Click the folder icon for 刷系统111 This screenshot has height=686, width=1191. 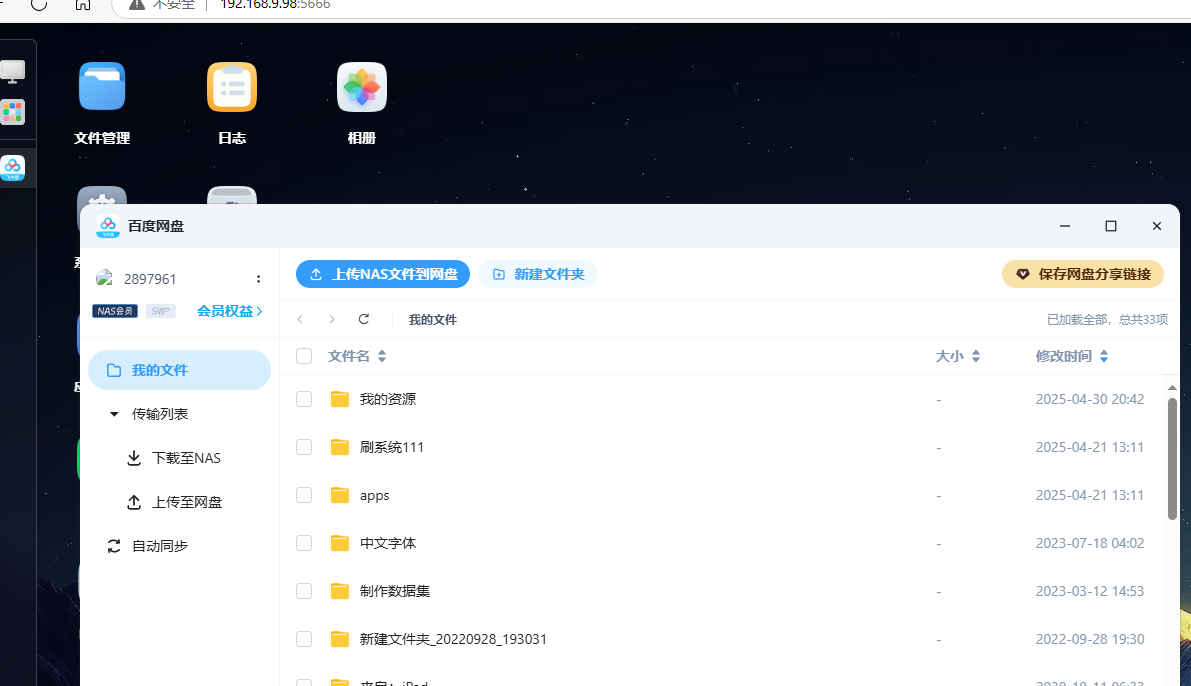tap(340, 447)
